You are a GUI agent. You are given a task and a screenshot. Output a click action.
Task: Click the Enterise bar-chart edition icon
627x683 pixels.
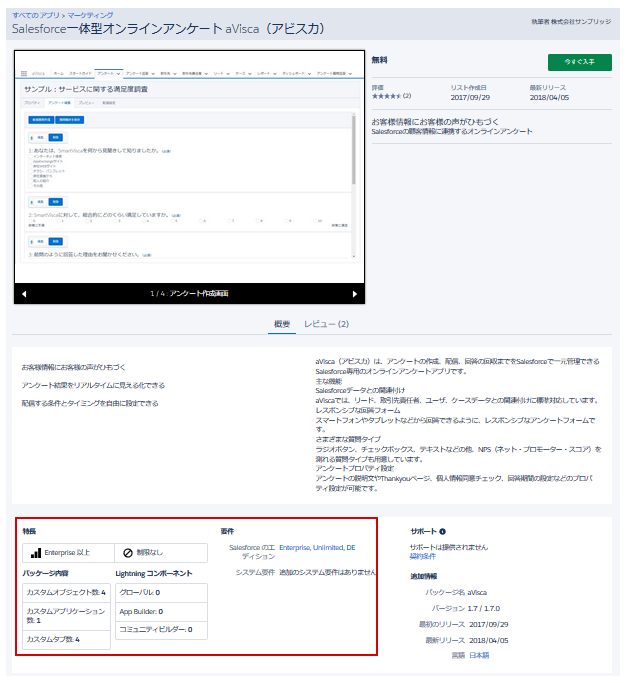click(x=36, y=552)
